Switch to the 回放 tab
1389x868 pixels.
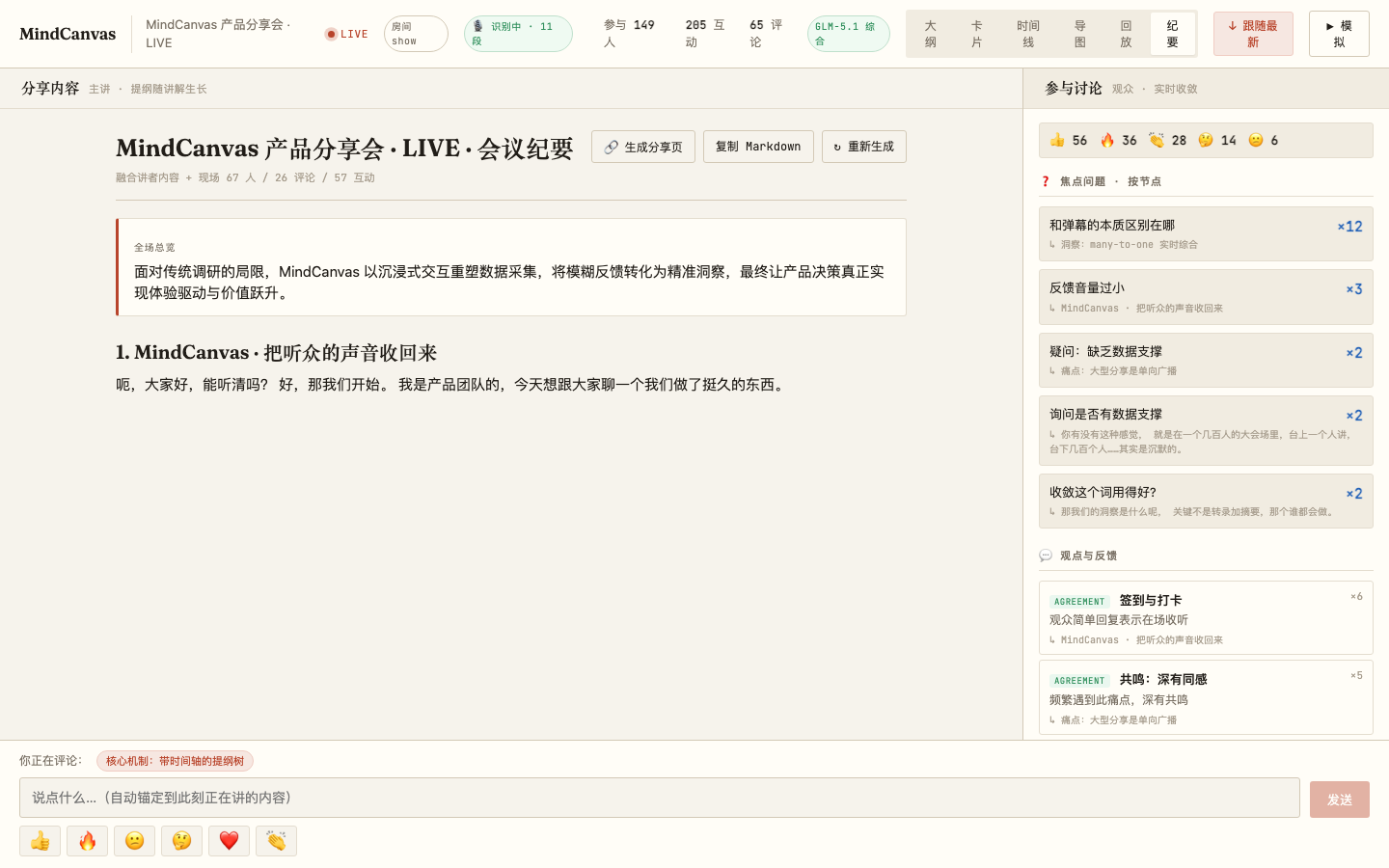1127,34
